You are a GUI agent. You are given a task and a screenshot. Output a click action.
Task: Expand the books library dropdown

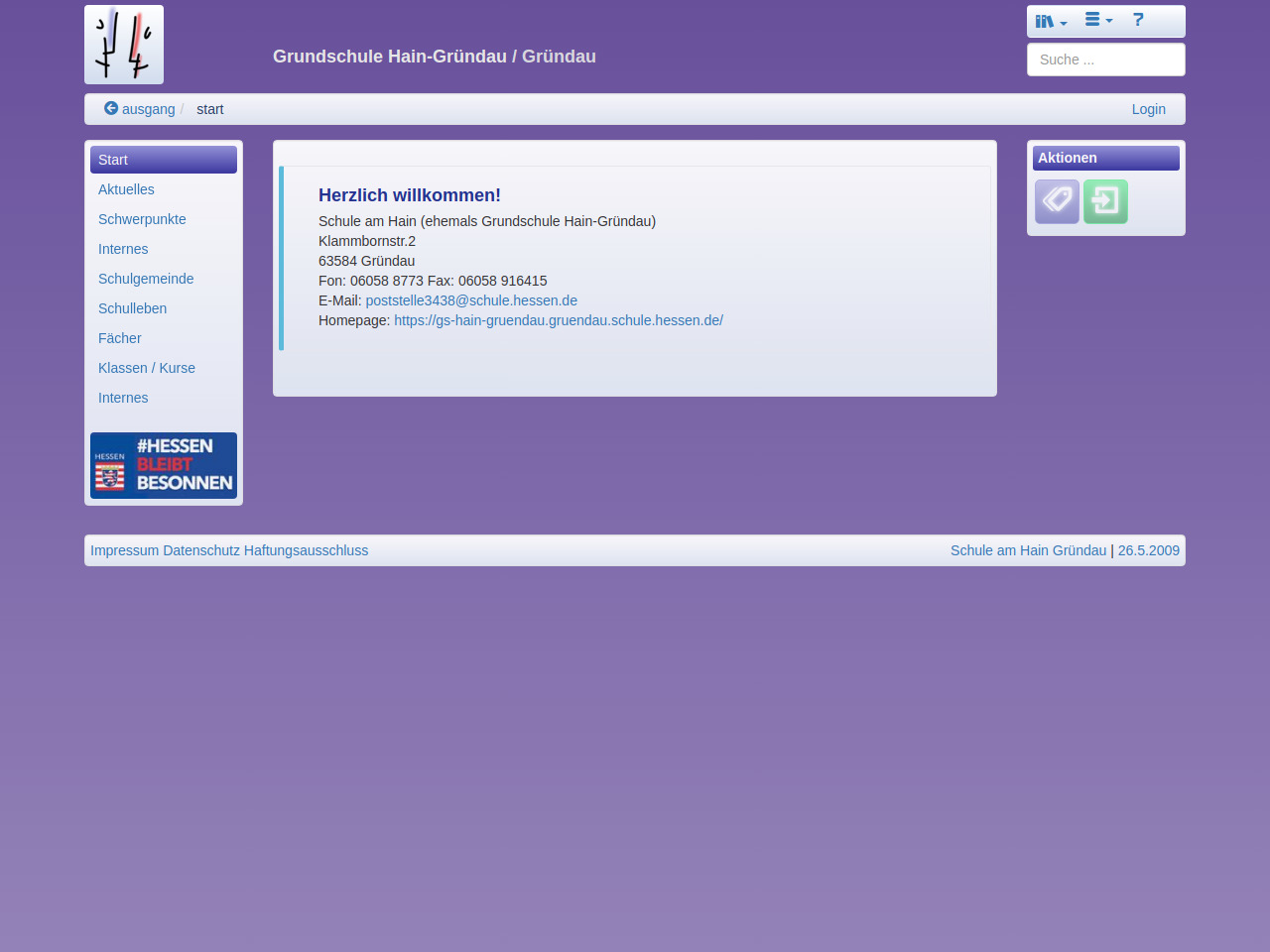pos(1051,21)
